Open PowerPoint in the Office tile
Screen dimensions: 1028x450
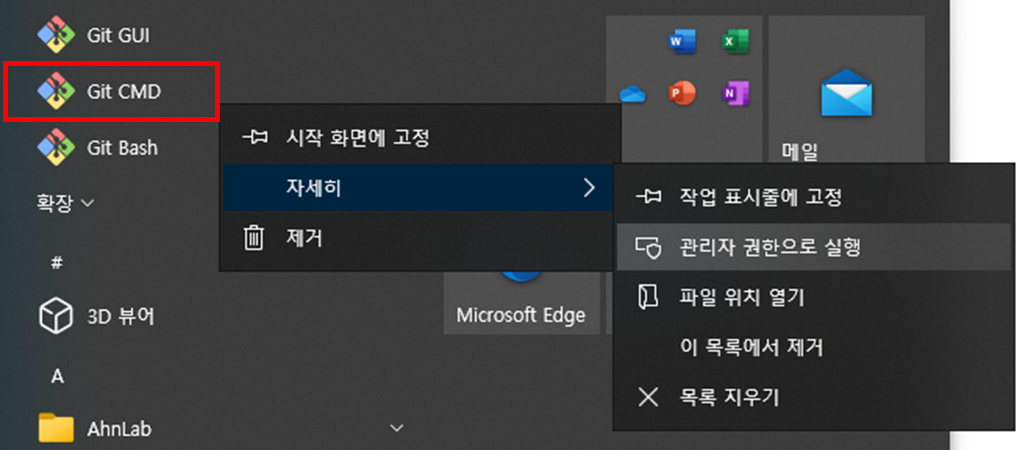coord(682,93)
